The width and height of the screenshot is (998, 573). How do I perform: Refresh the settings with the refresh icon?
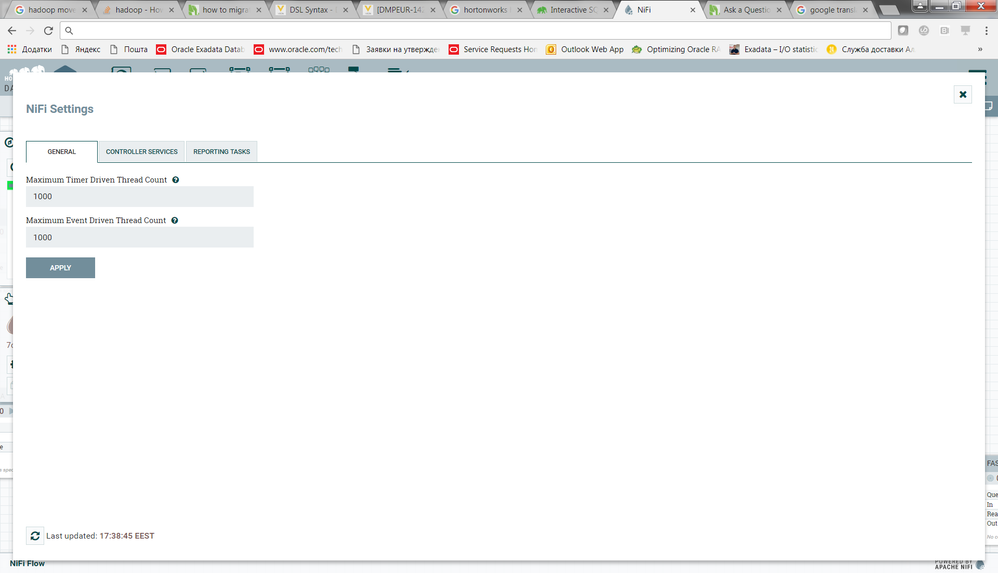35,536
